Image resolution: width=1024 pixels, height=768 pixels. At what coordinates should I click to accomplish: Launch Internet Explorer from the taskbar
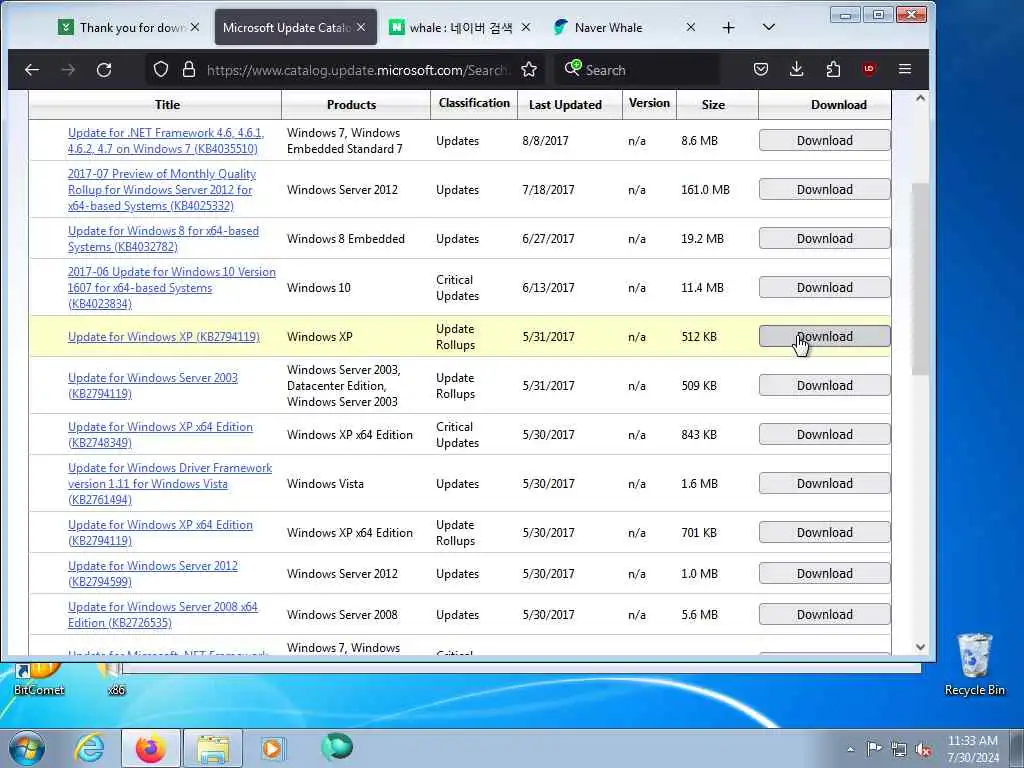point(89,748)
